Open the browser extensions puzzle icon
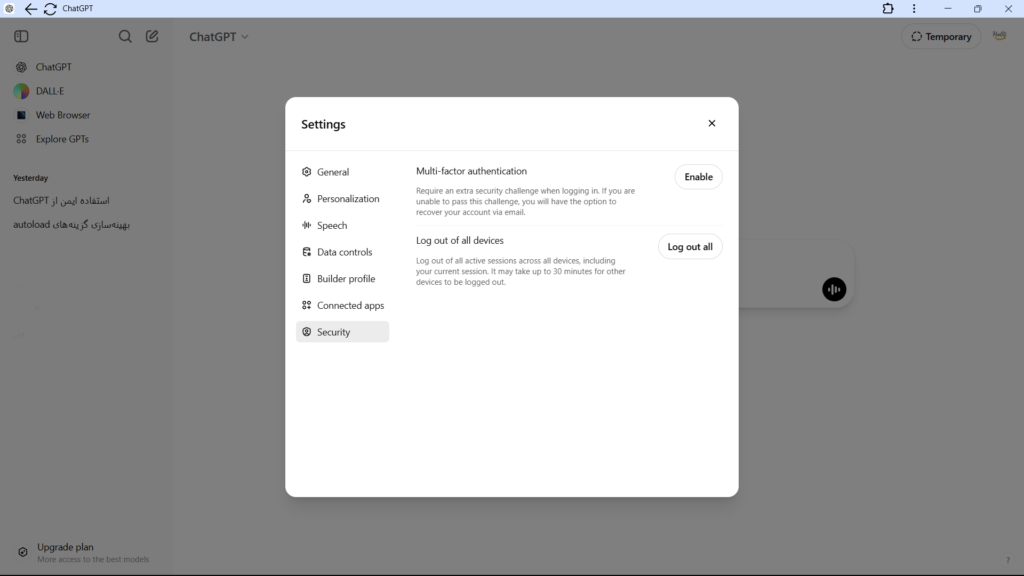The image size is (1024, 576). click(888, 8)
